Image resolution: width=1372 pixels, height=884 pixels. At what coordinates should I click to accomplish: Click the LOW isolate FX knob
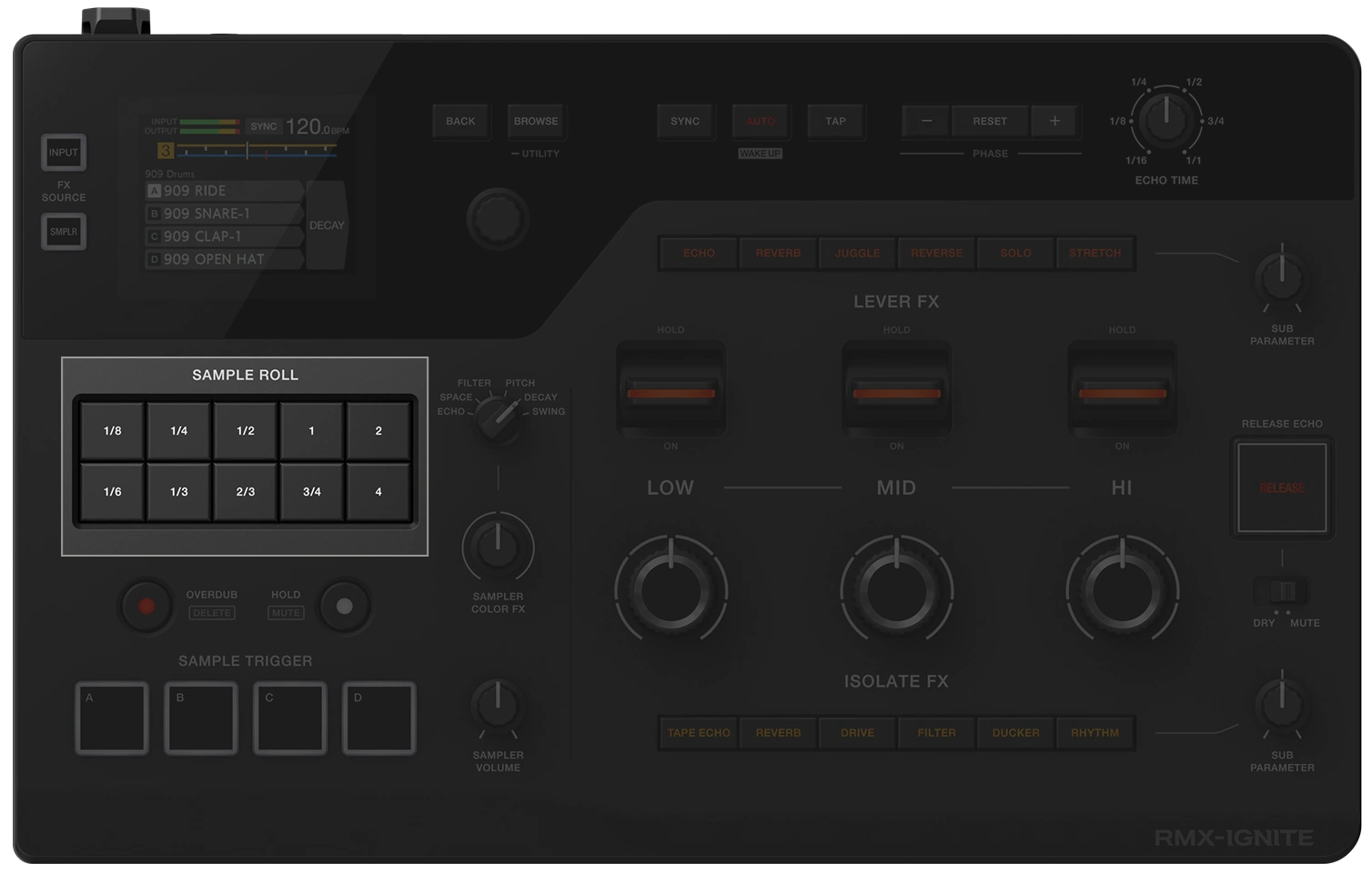pos(671,591)
